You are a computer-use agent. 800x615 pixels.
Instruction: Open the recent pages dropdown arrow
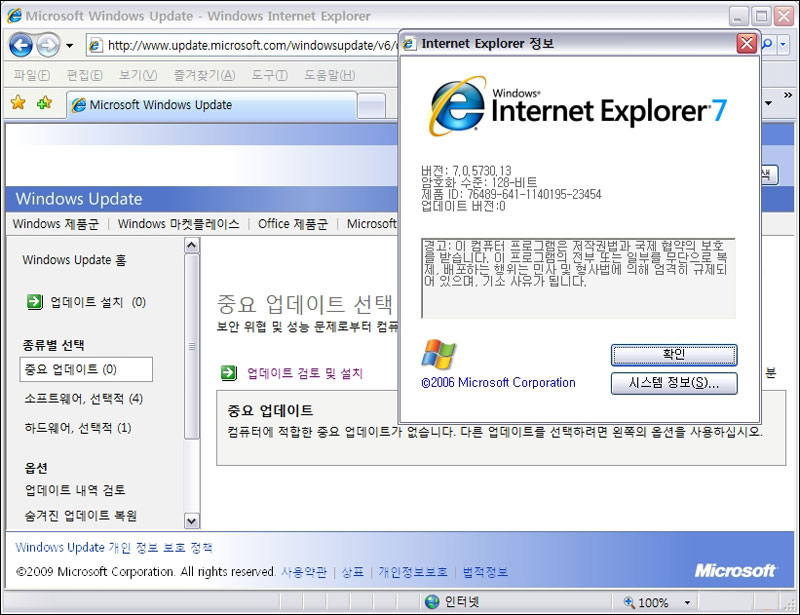click(69, 46)
